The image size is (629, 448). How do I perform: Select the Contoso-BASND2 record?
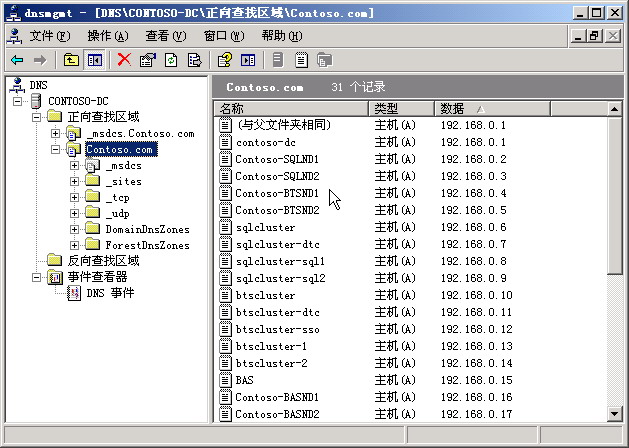pos(277,414)
